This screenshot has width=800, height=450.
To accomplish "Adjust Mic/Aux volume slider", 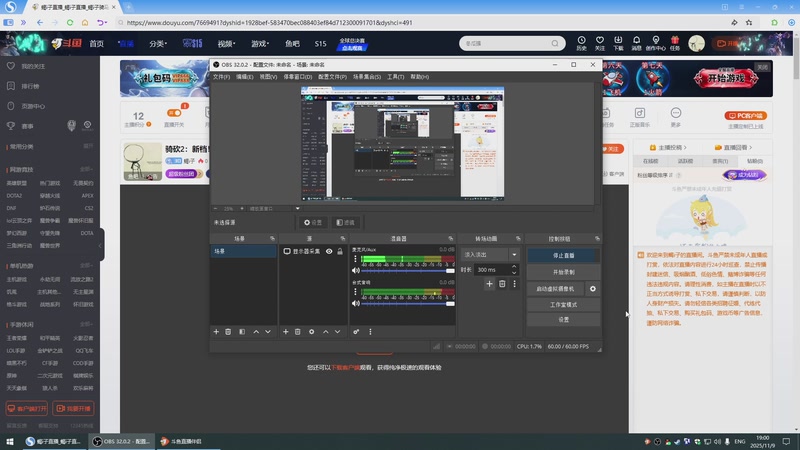I will coord(408,271).
